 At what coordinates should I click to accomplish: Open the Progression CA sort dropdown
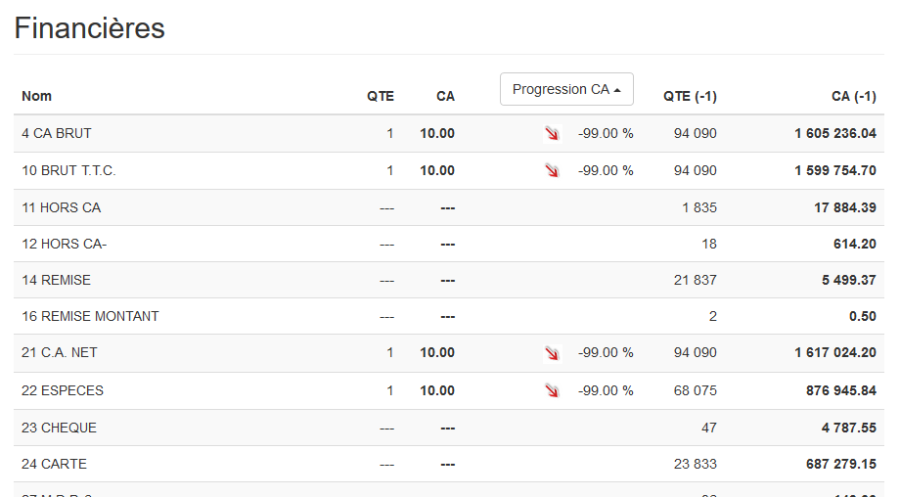[566, 89]
